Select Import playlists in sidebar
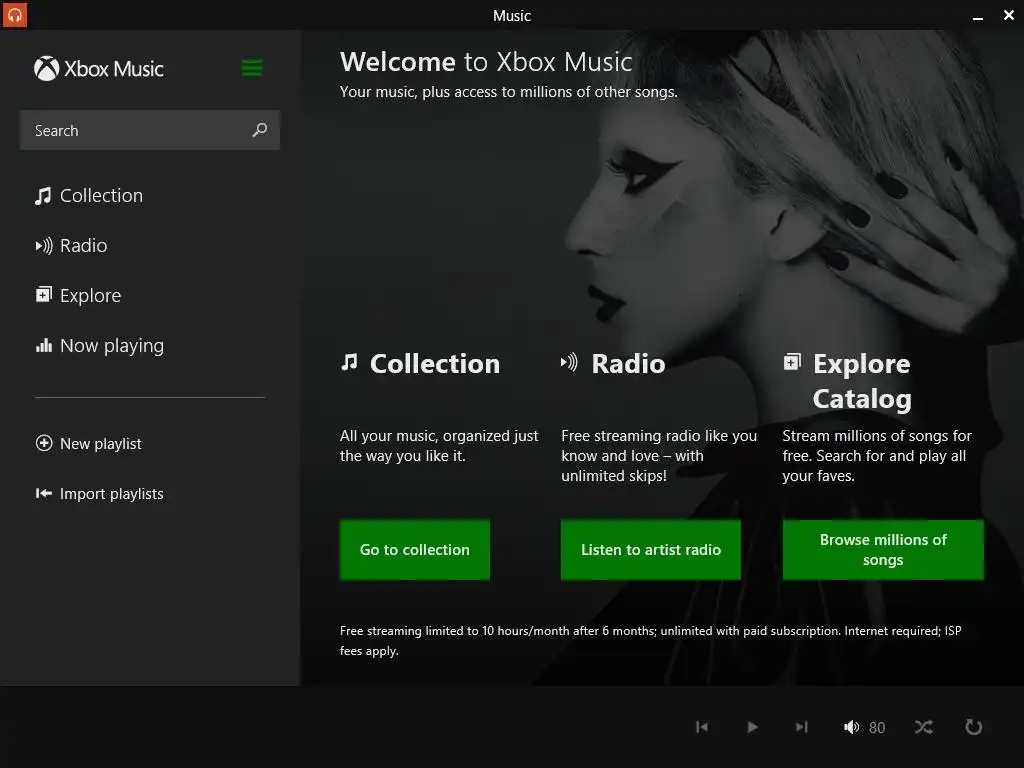Viewport: 1024px width, 768px height. [99, 494]
